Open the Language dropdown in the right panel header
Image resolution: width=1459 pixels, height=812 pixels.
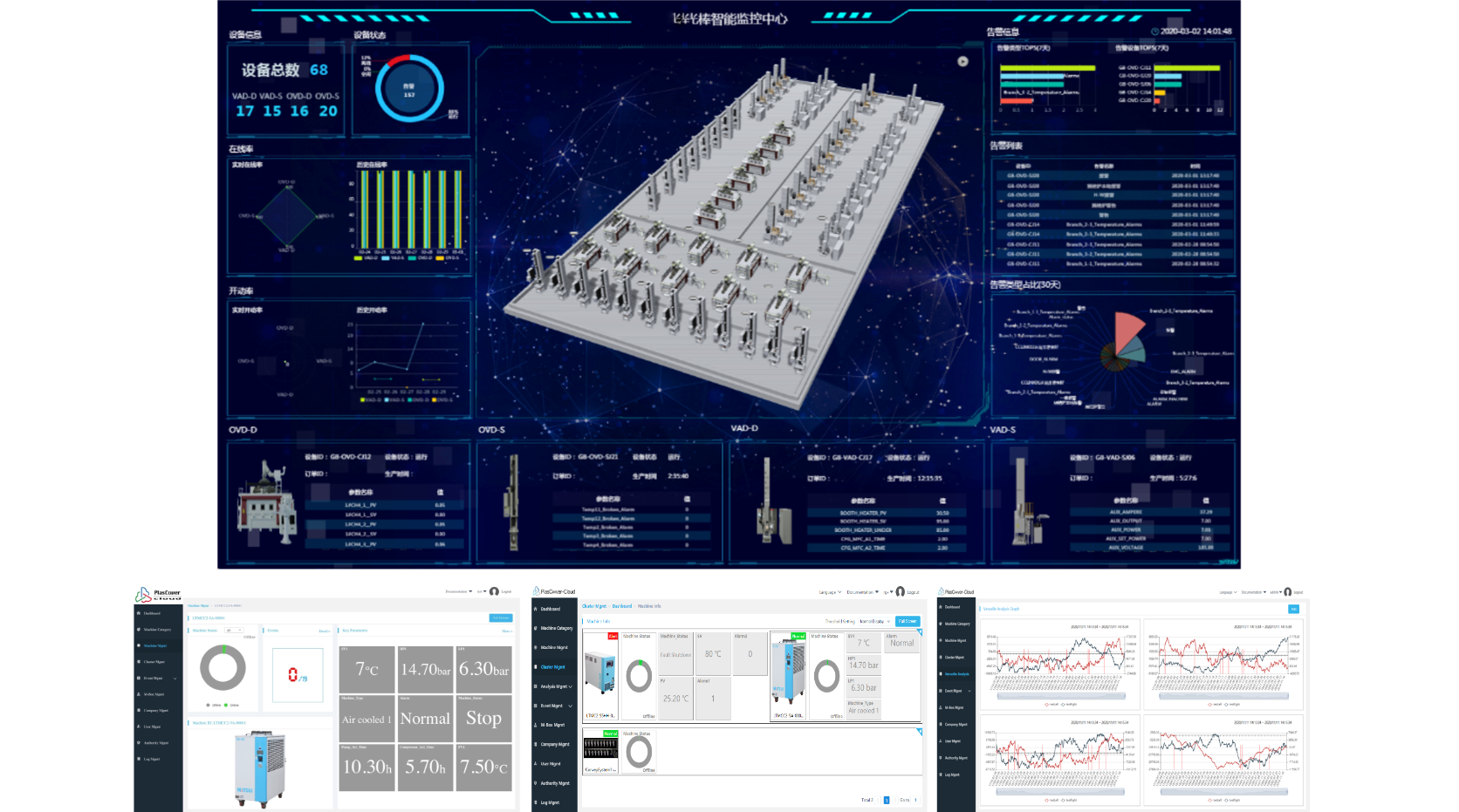tap(1227, 592)
